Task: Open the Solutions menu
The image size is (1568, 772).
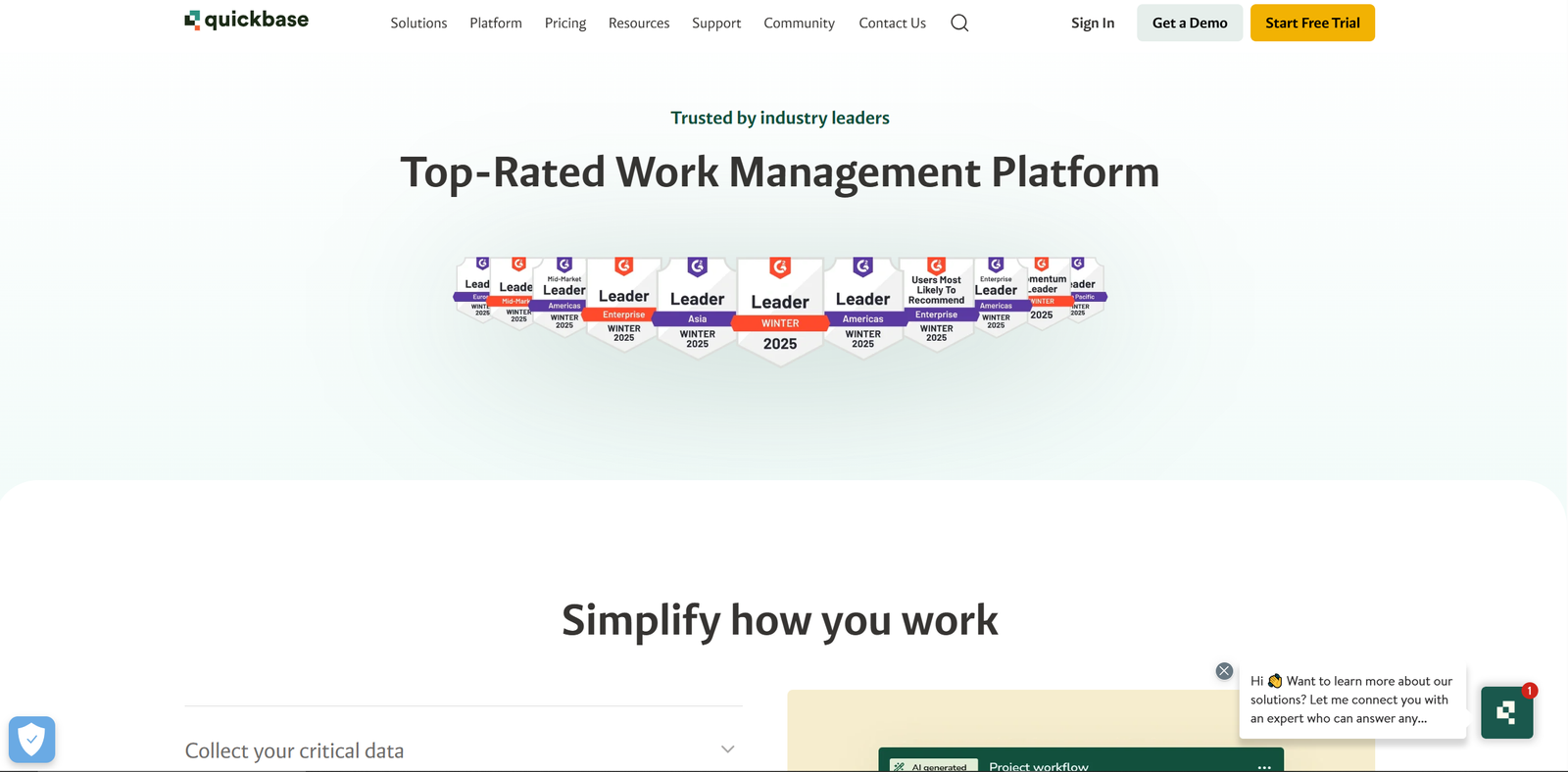Action: 418,23
